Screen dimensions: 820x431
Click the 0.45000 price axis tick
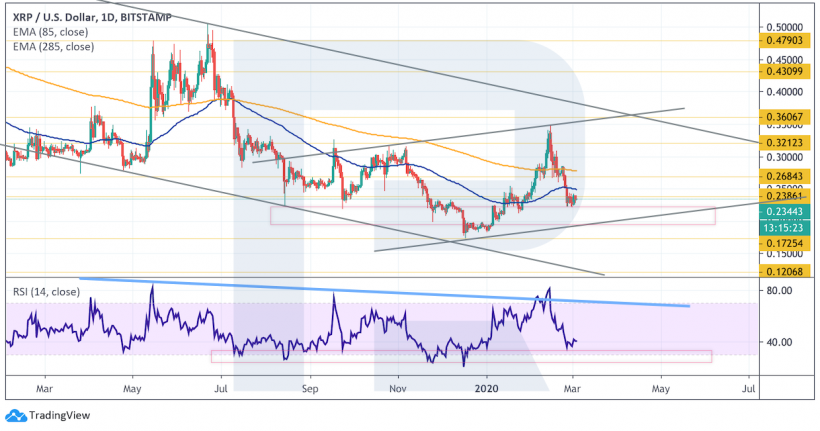(x=784, y=59)
